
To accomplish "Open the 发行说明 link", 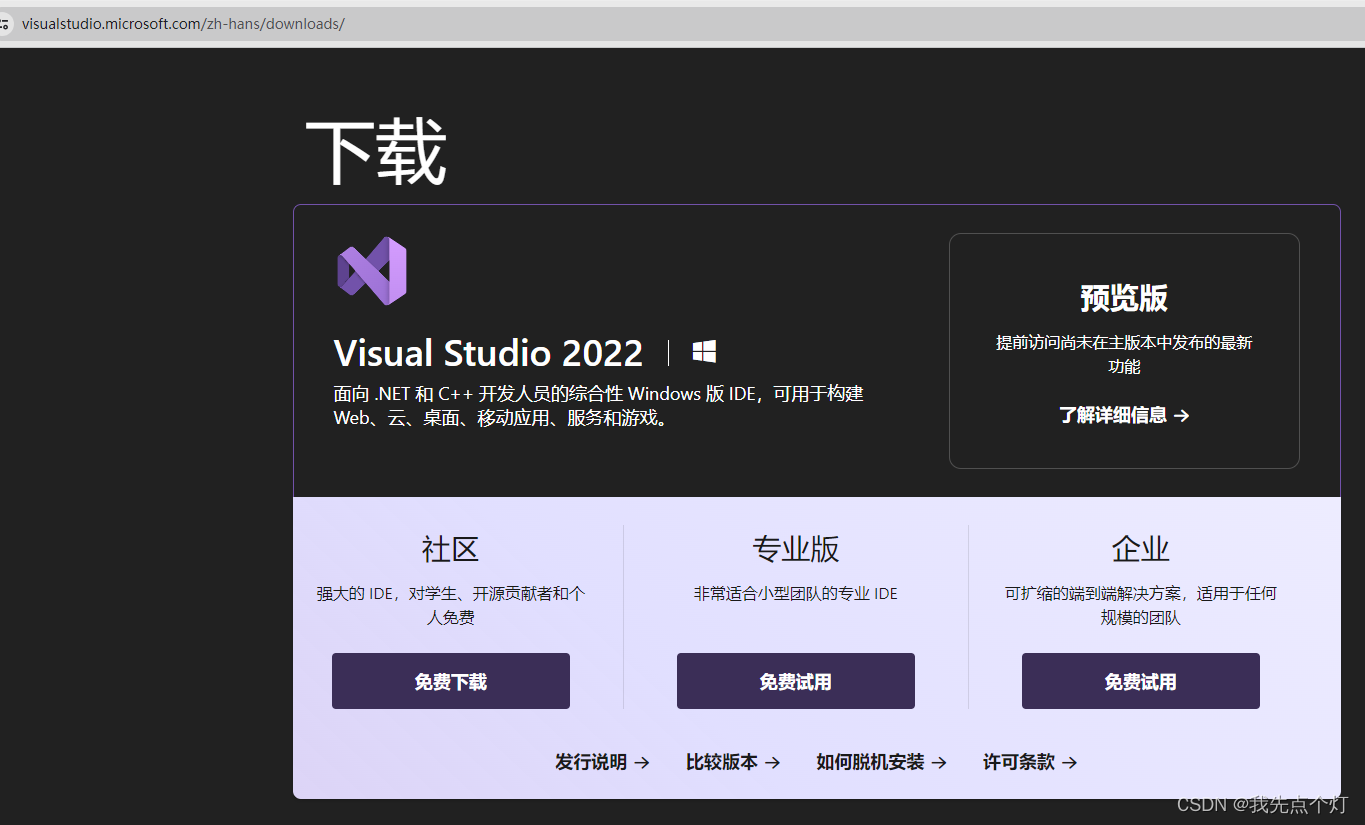I will click(593, 762).
